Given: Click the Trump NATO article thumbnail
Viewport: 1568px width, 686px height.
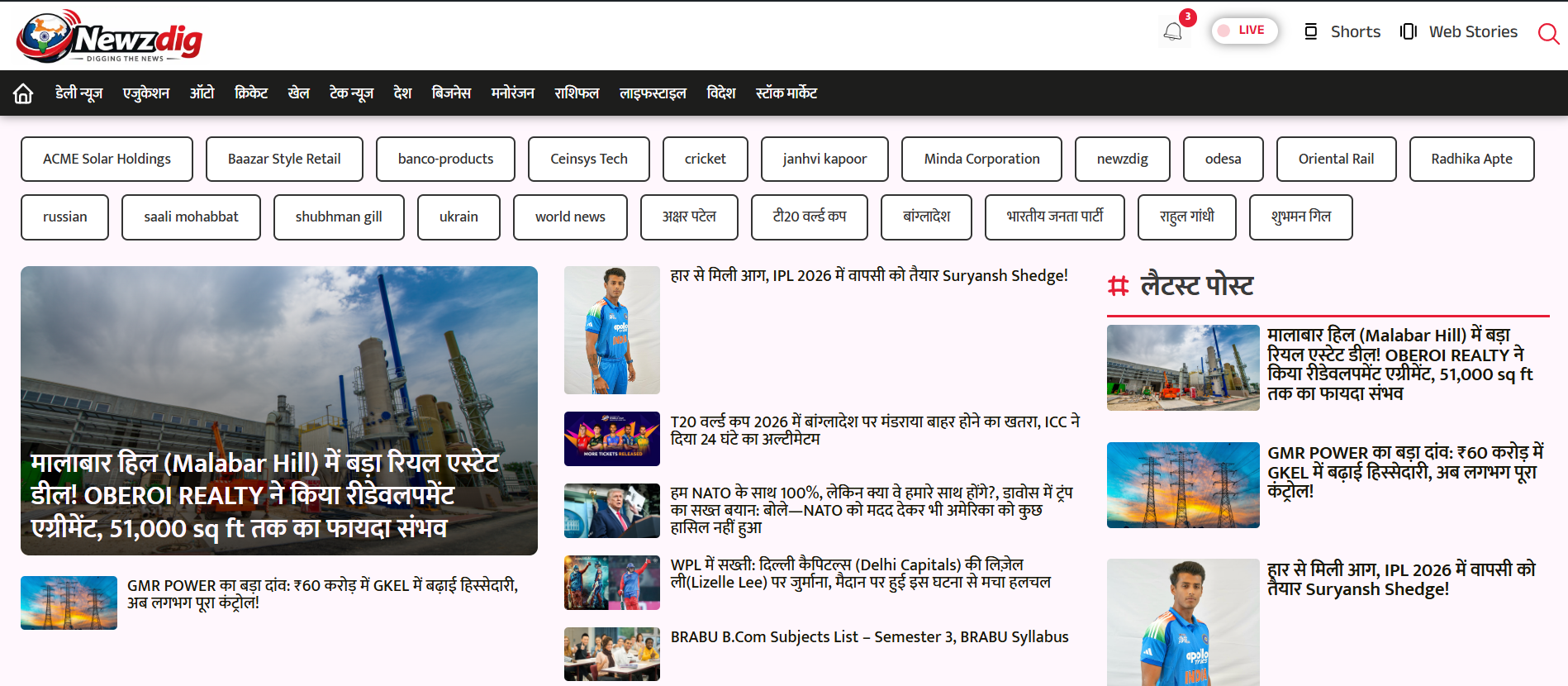Looking at the screenshot, I should pyautogui.click(x=611, y=511).
